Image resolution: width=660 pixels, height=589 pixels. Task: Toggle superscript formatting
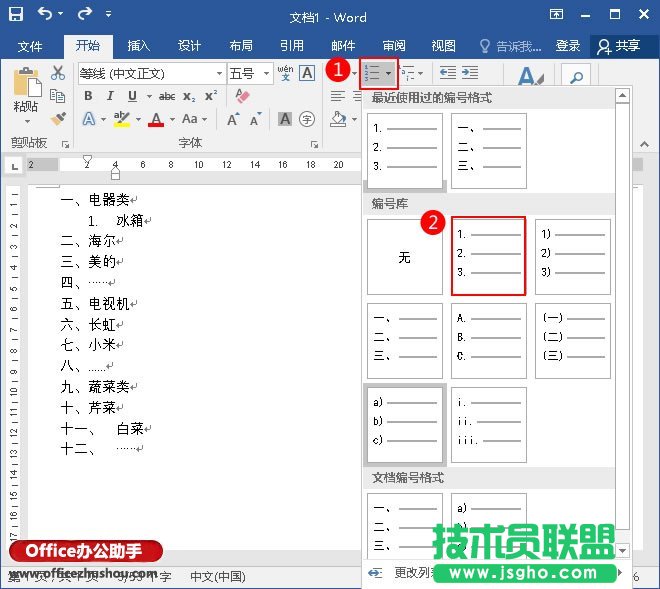211,96
